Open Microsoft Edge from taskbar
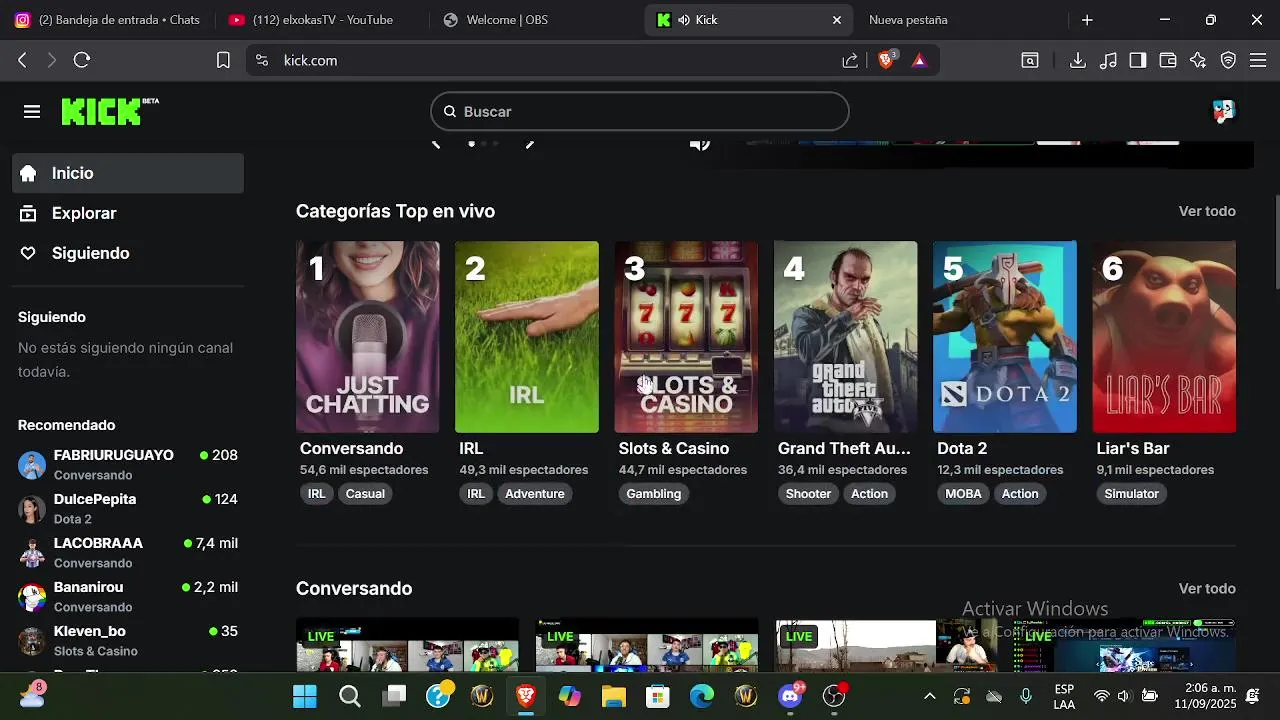The width and height of the screenshot is (1280, 720). pos(701,696)
